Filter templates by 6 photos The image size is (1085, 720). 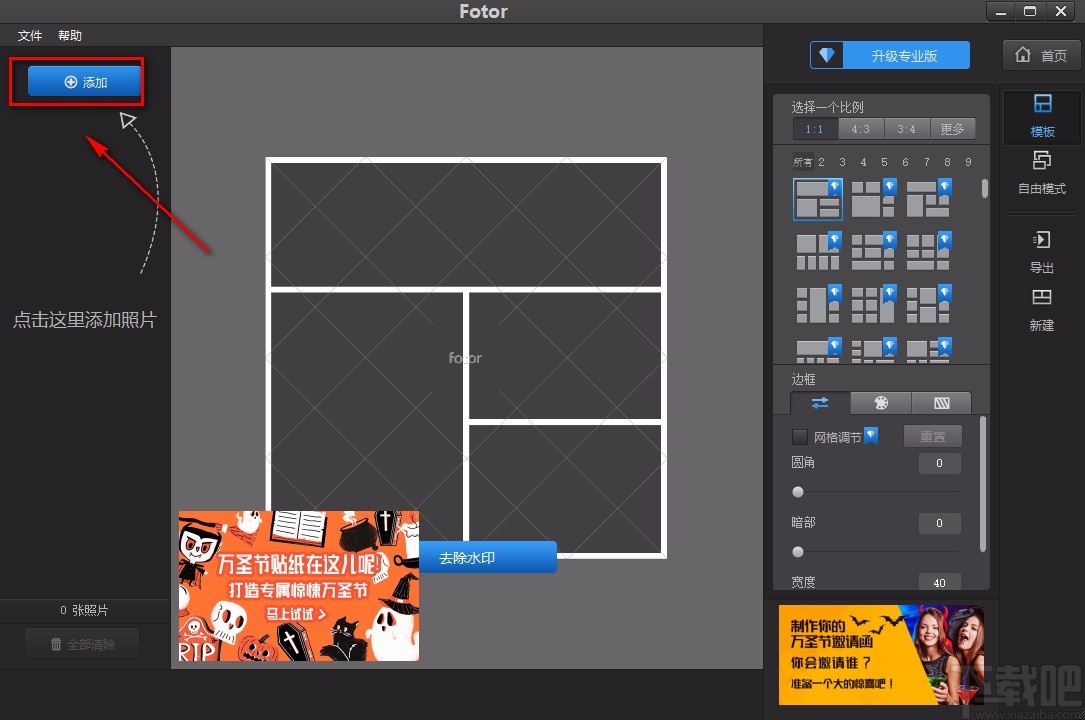[x=905, y=162]
